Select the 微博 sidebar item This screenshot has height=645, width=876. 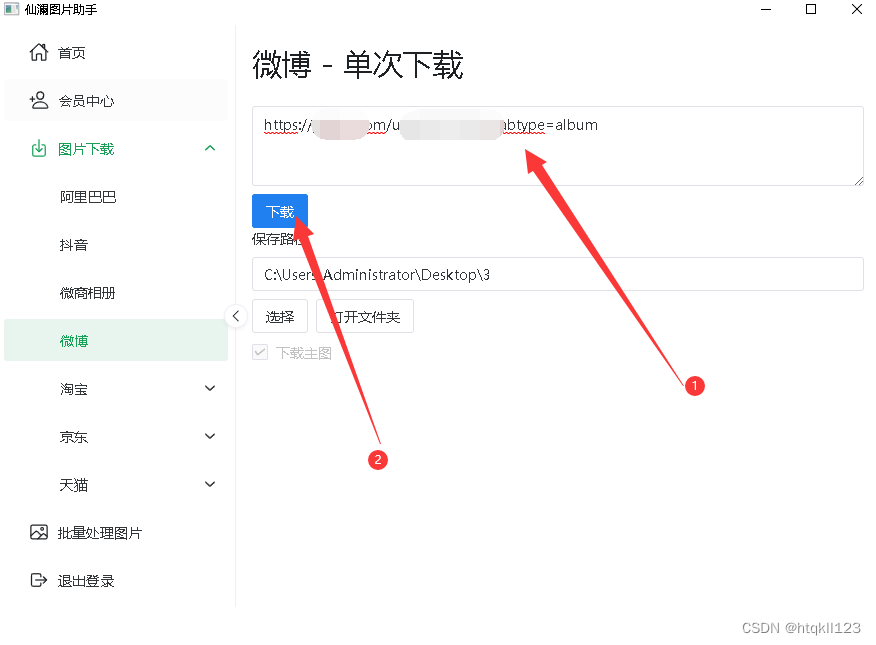pos(116,340)
